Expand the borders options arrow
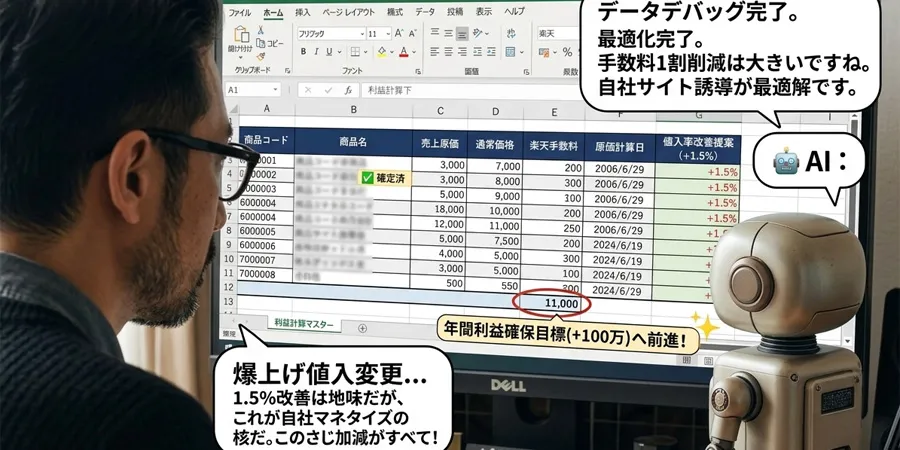Screen dimensions: 900x450 click(x=366, y=52)
